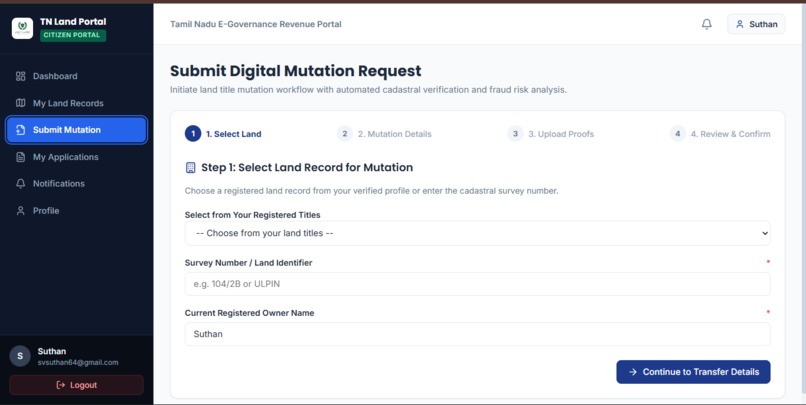Click step 1 circle in the progress stepper
806x405 pixels.
click(x=193, y=134)
